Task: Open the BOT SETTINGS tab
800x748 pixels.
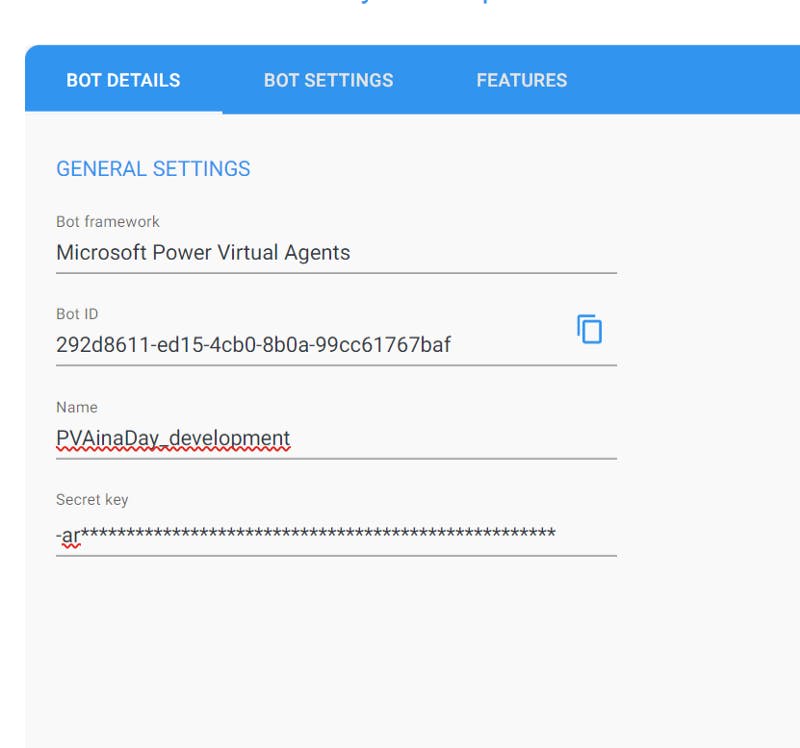Action: click(329, 80)
